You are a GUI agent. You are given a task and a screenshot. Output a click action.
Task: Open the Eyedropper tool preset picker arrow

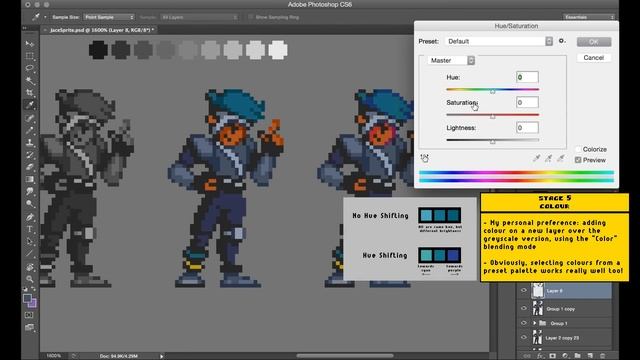[45, 17]
